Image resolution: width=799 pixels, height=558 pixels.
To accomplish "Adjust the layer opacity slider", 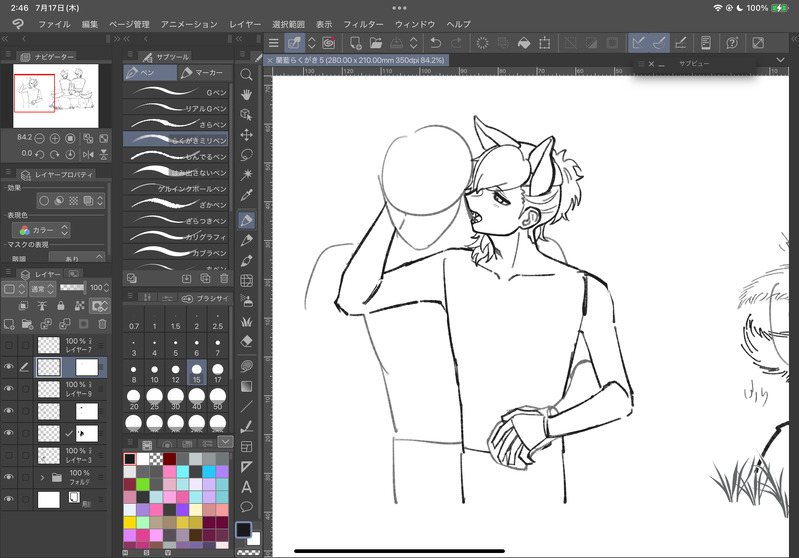I will click(72, 288).
